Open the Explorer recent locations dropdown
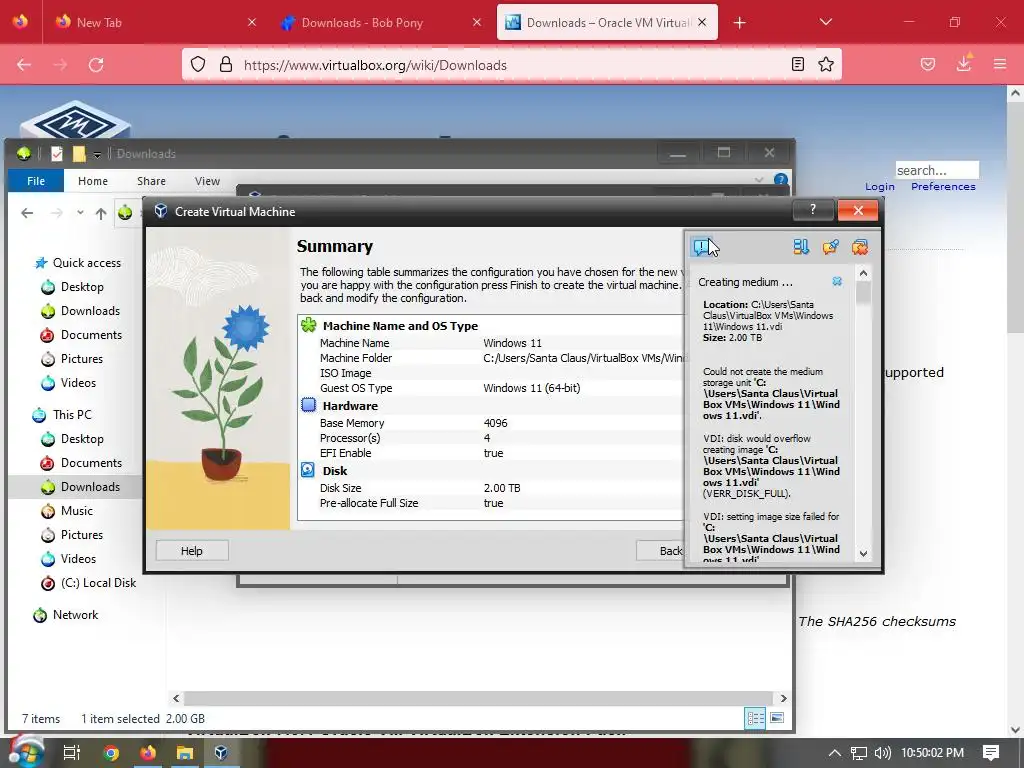 pos(80,213)
